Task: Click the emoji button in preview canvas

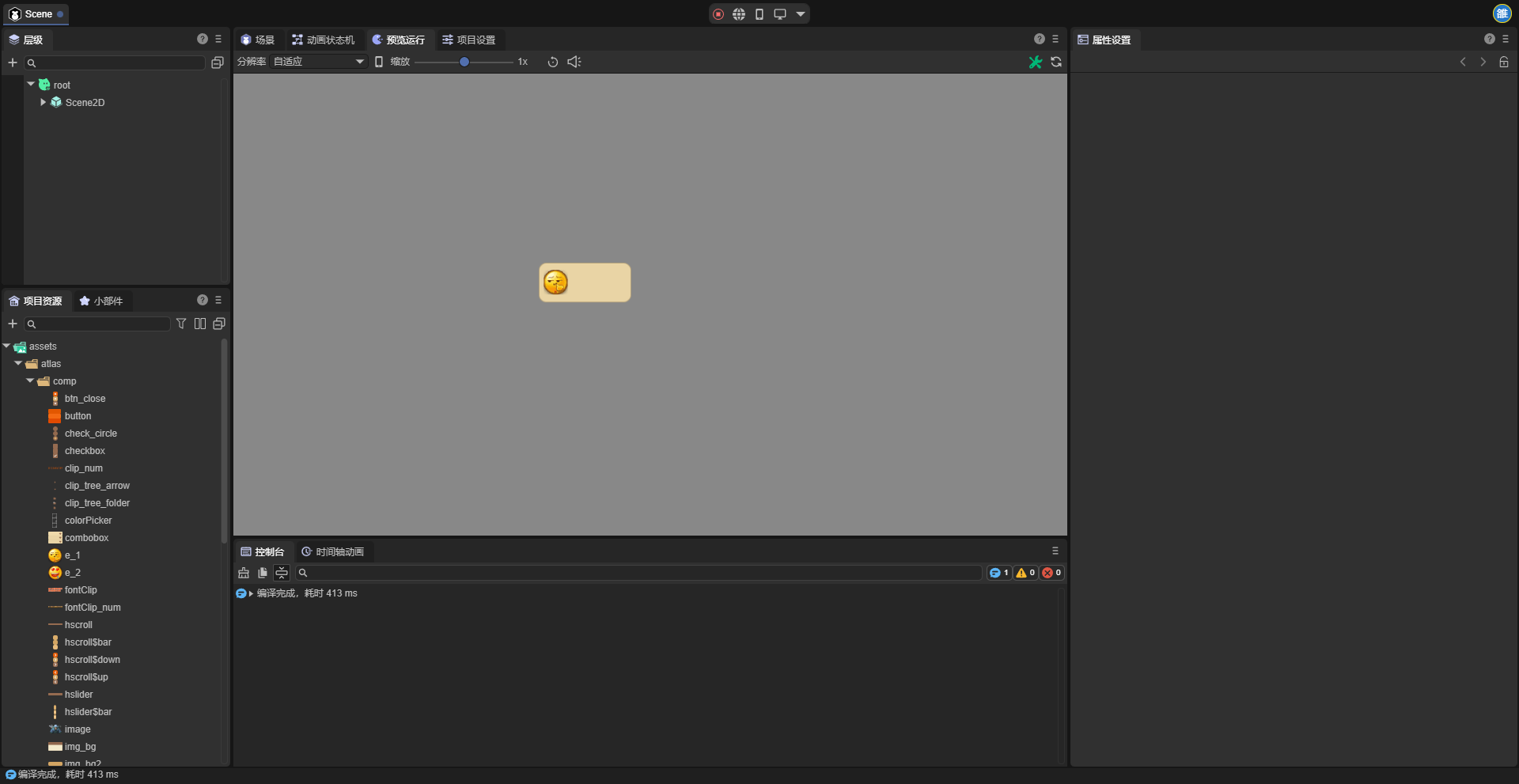Action: click(585, 282)
